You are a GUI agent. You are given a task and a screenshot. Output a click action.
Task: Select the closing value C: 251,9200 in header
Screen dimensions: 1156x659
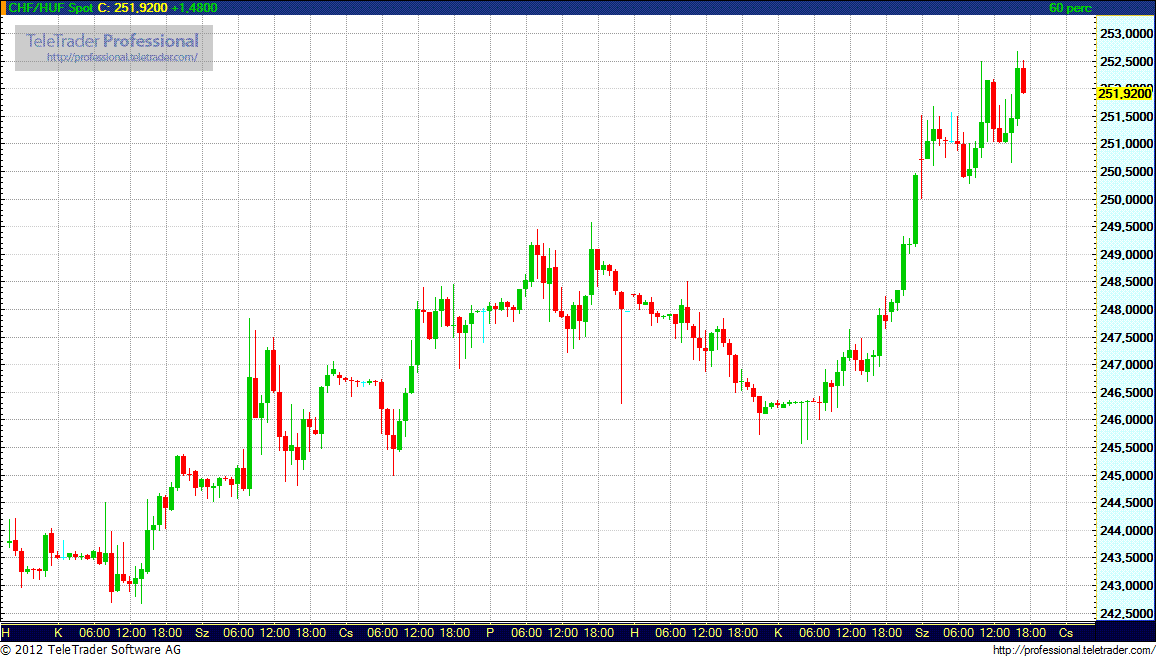pos(132,8)
